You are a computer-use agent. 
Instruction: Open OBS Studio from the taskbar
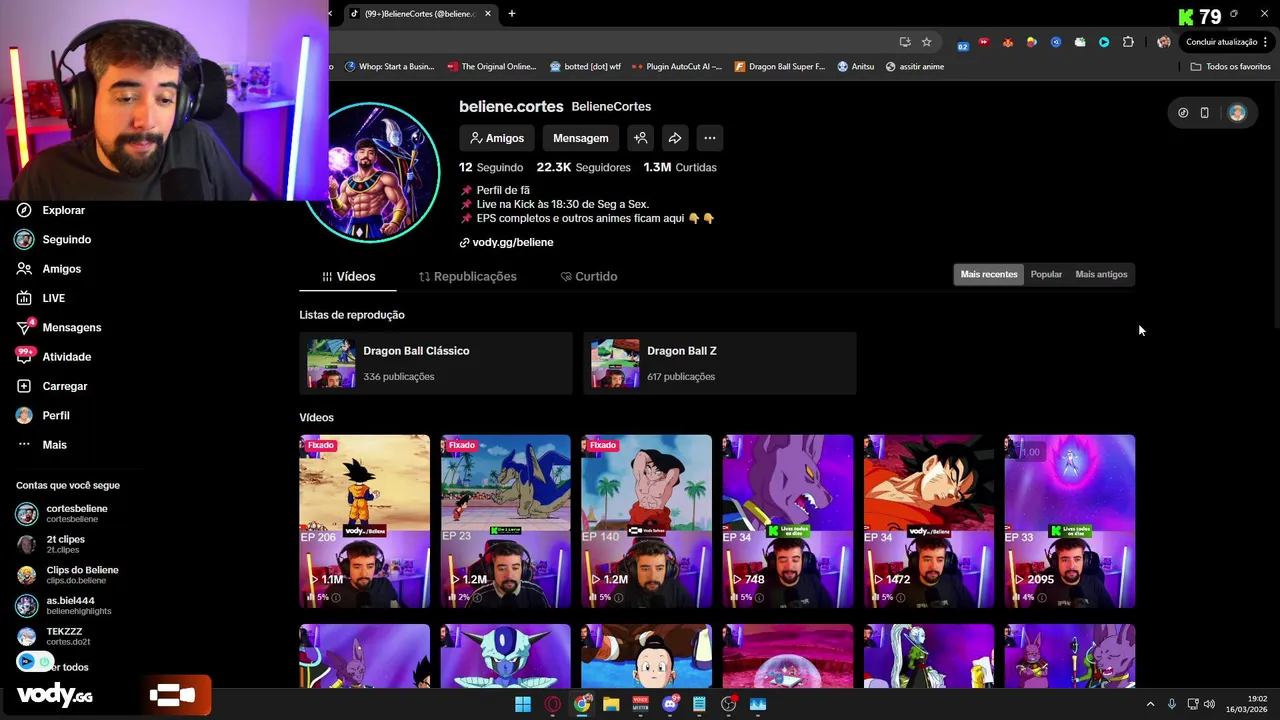(729, 704)
